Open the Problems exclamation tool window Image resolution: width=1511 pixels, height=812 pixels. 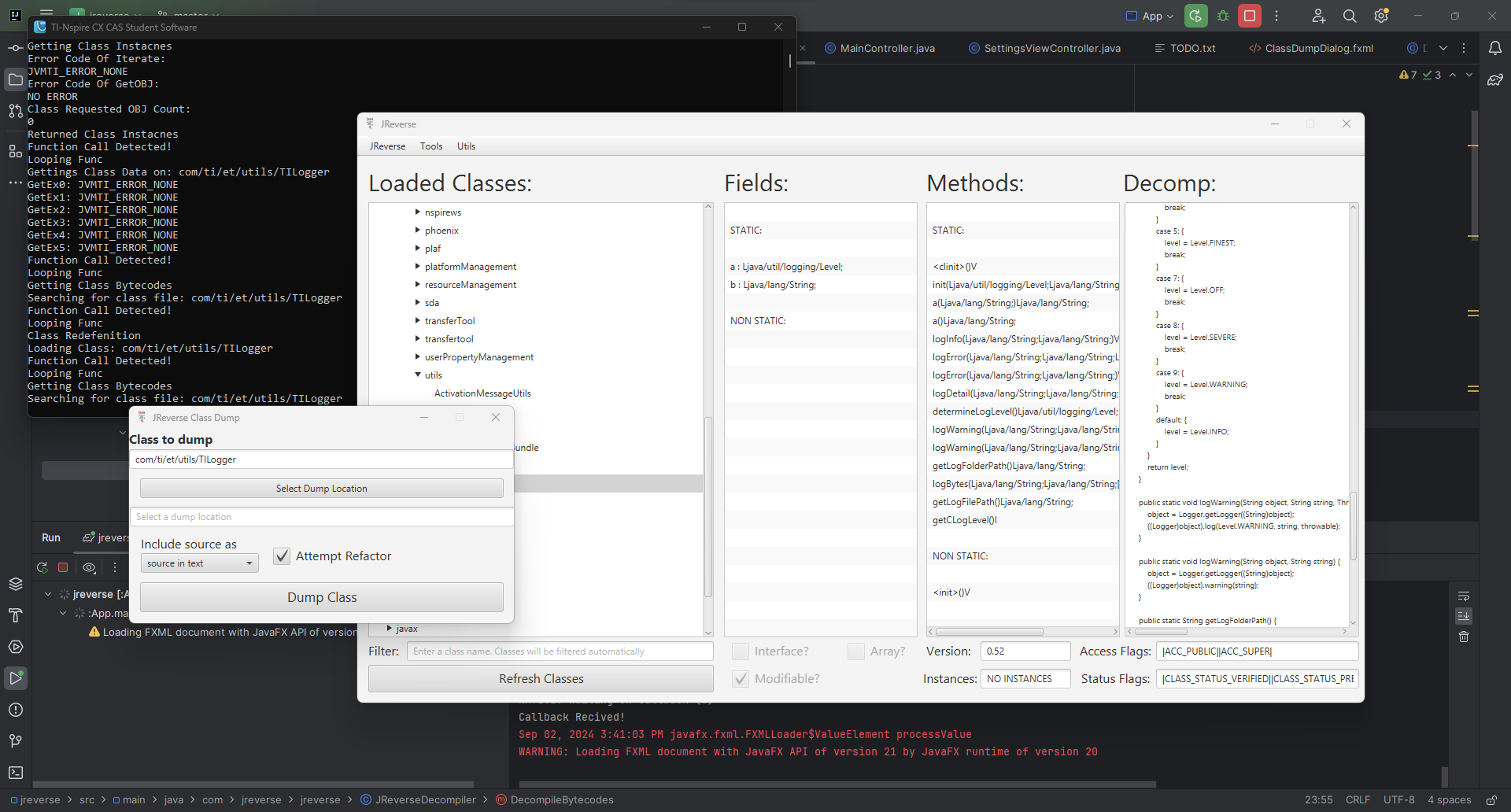[16, 710]
